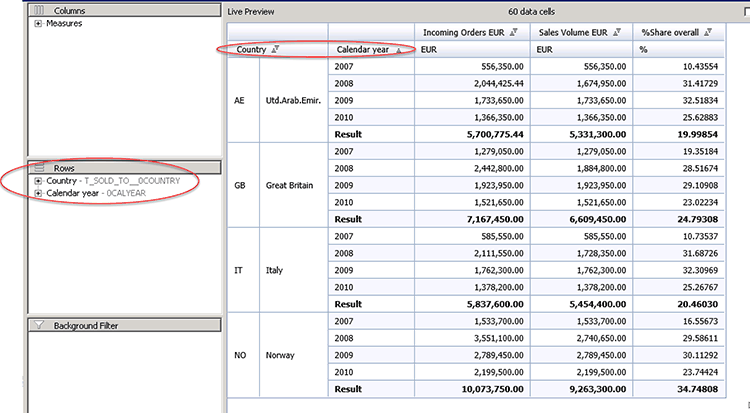Click the sort icon on %Share overall

pyautogui.click(x=709, y=32)
